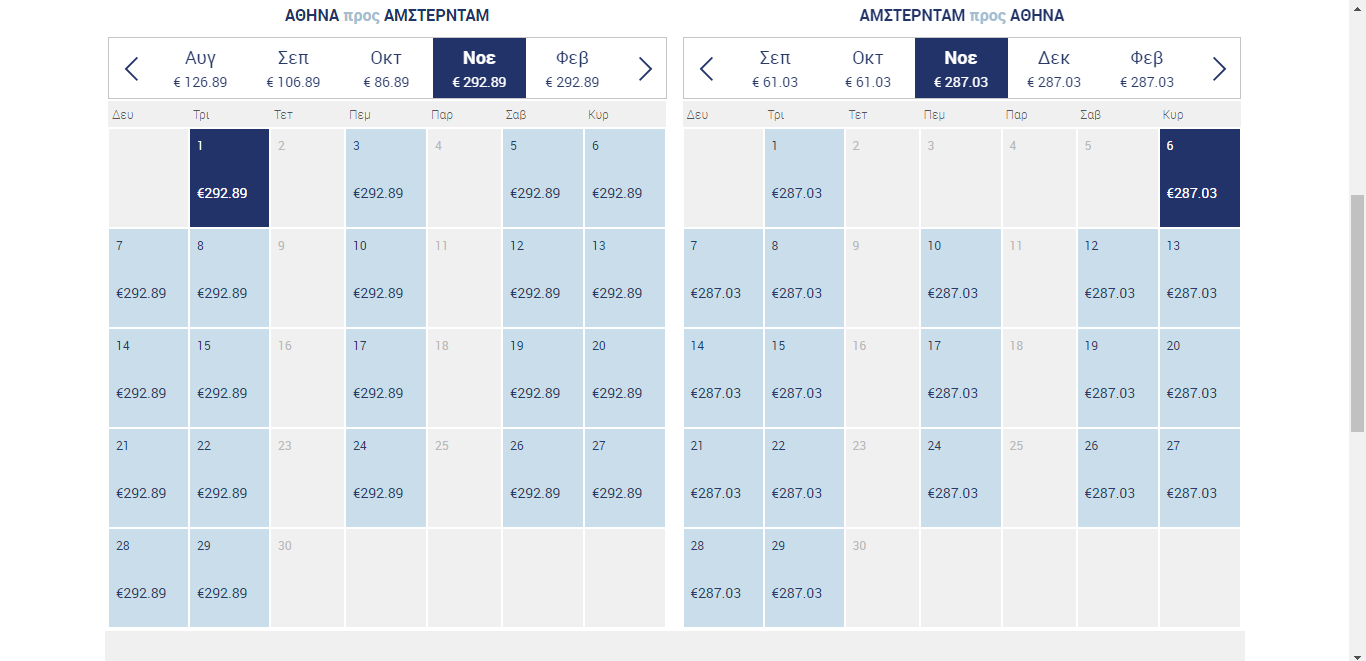
Task: Select Αυγ €126.89 month tab, outbound
Action: (200, 68)
